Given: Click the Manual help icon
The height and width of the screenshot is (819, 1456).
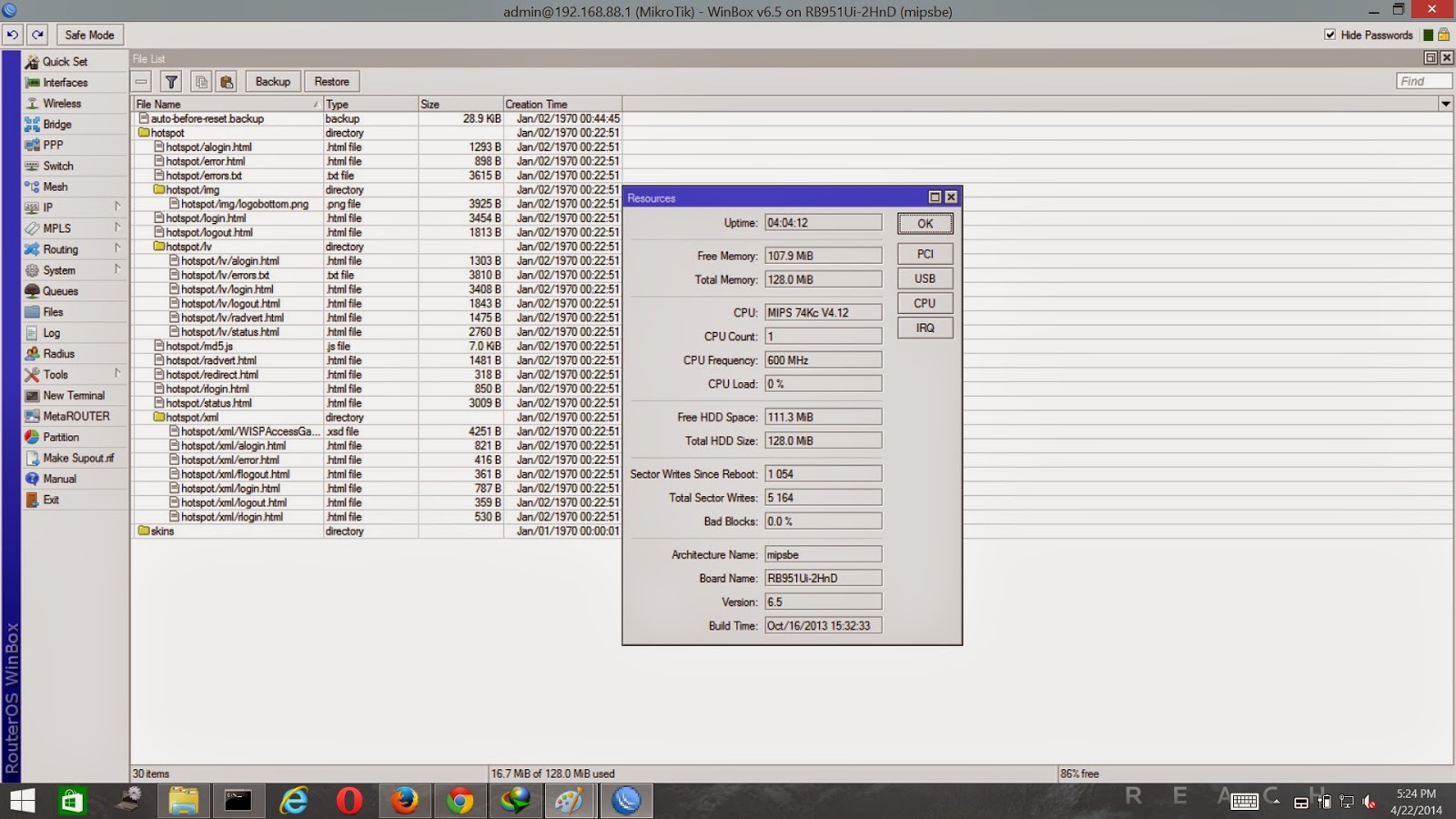Looking at the screenshot, I should [x=32, y=480].
